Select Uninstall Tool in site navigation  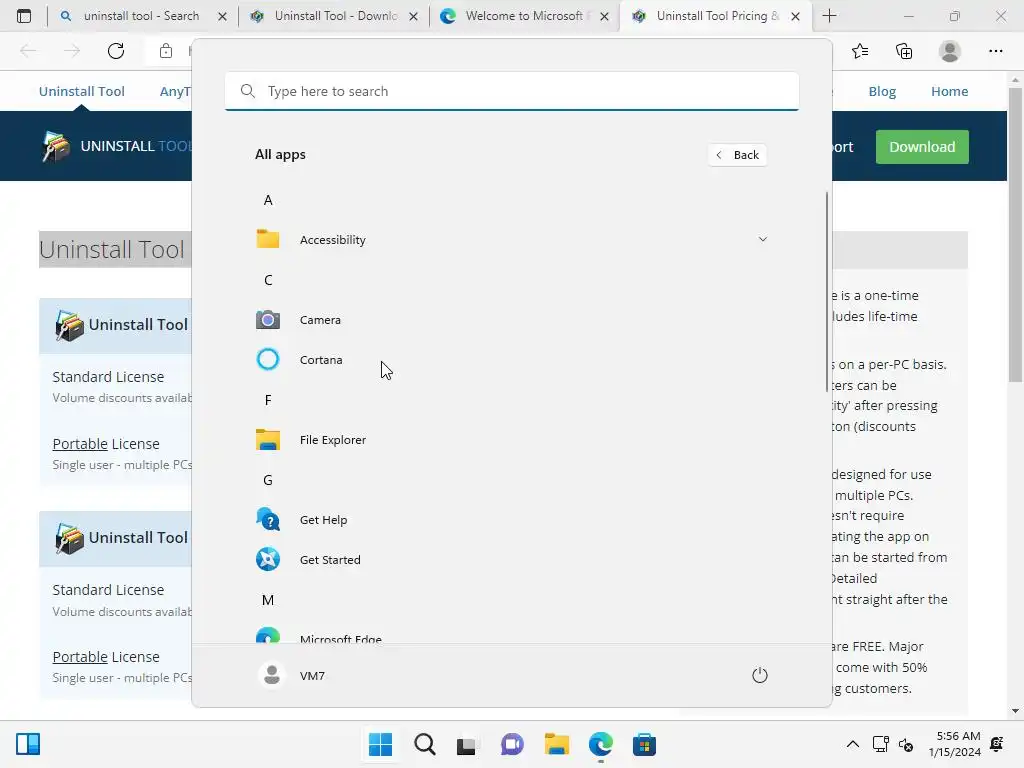point(82,91)
